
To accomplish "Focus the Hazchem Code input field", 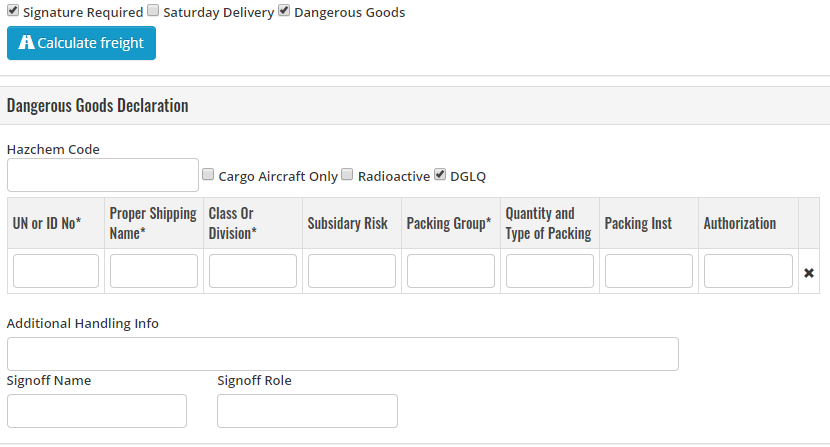I will 103,175.
